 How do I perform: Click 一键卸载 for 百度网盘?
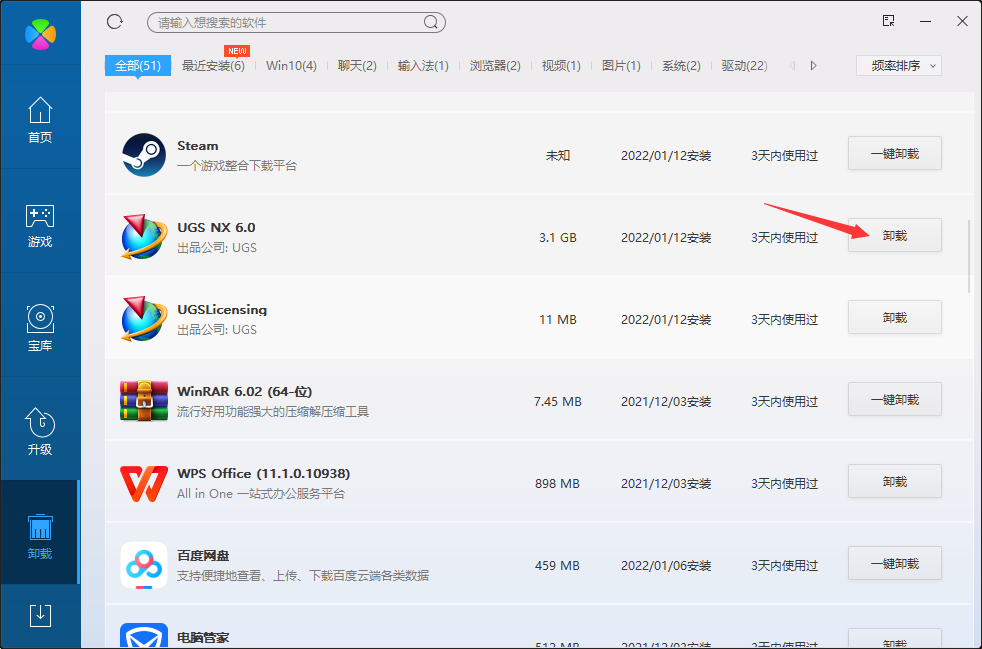tap(895, 564)
